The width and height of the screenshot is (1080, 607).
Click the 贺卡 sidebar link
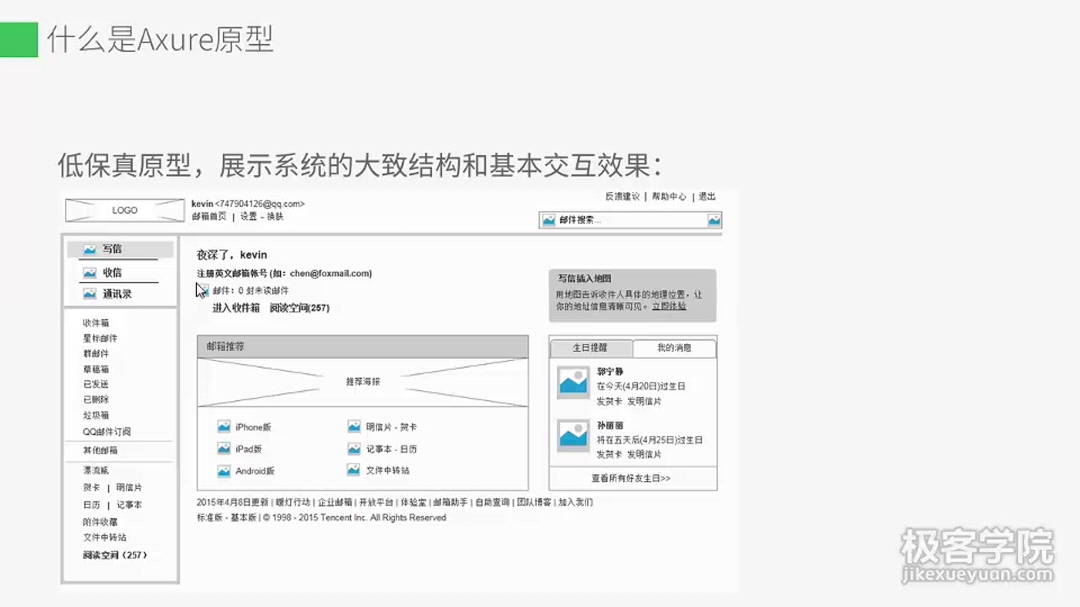(x=92, y=488)
